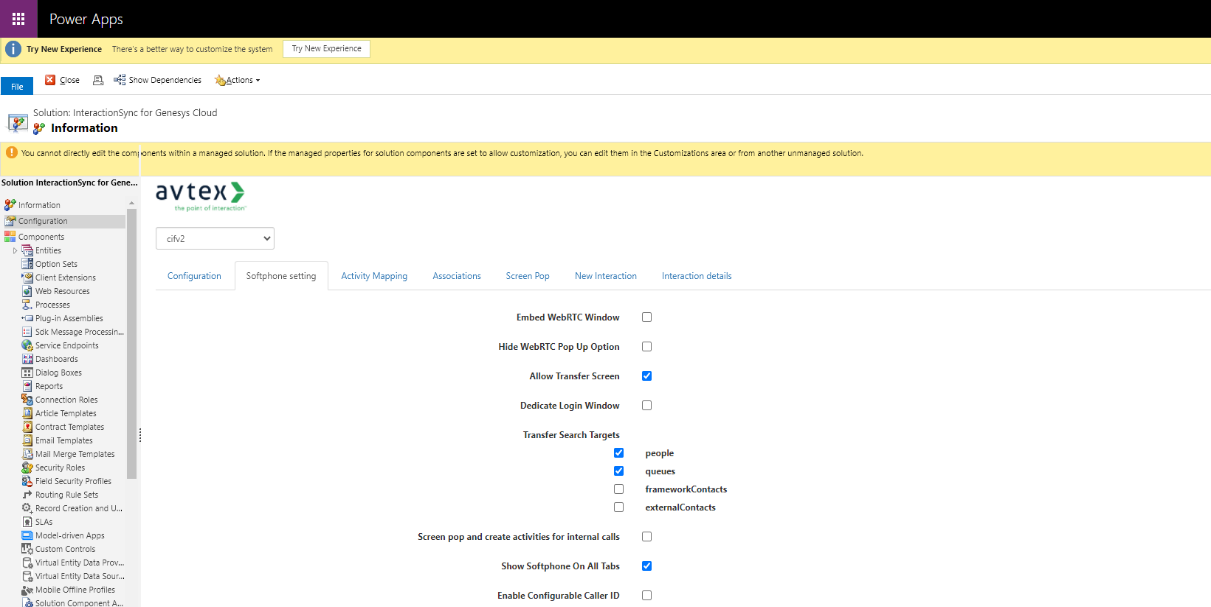Click the Security Roles icon

pyautogui.click(x=27, y=467)
